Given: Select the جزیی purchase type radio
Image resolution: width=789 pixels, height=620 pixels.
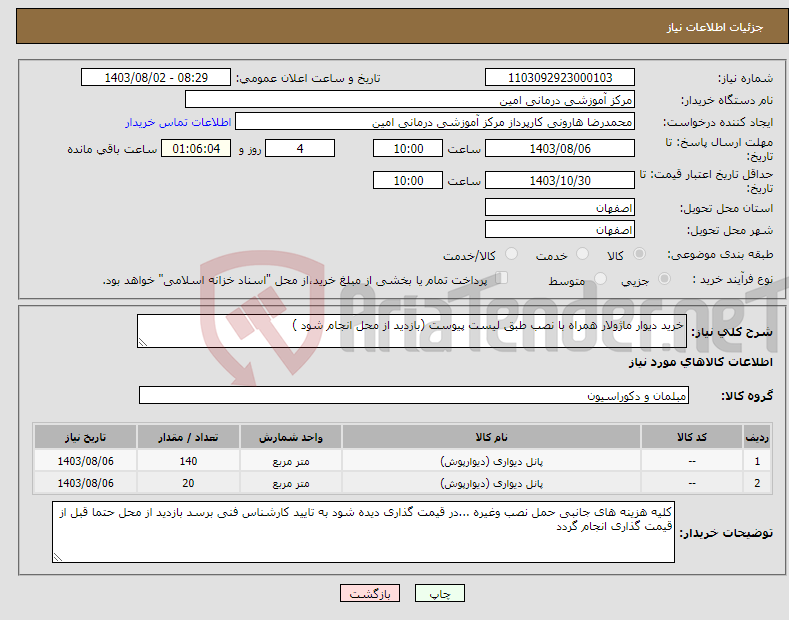Looking at the screenshot, I should tap(664, 279).
